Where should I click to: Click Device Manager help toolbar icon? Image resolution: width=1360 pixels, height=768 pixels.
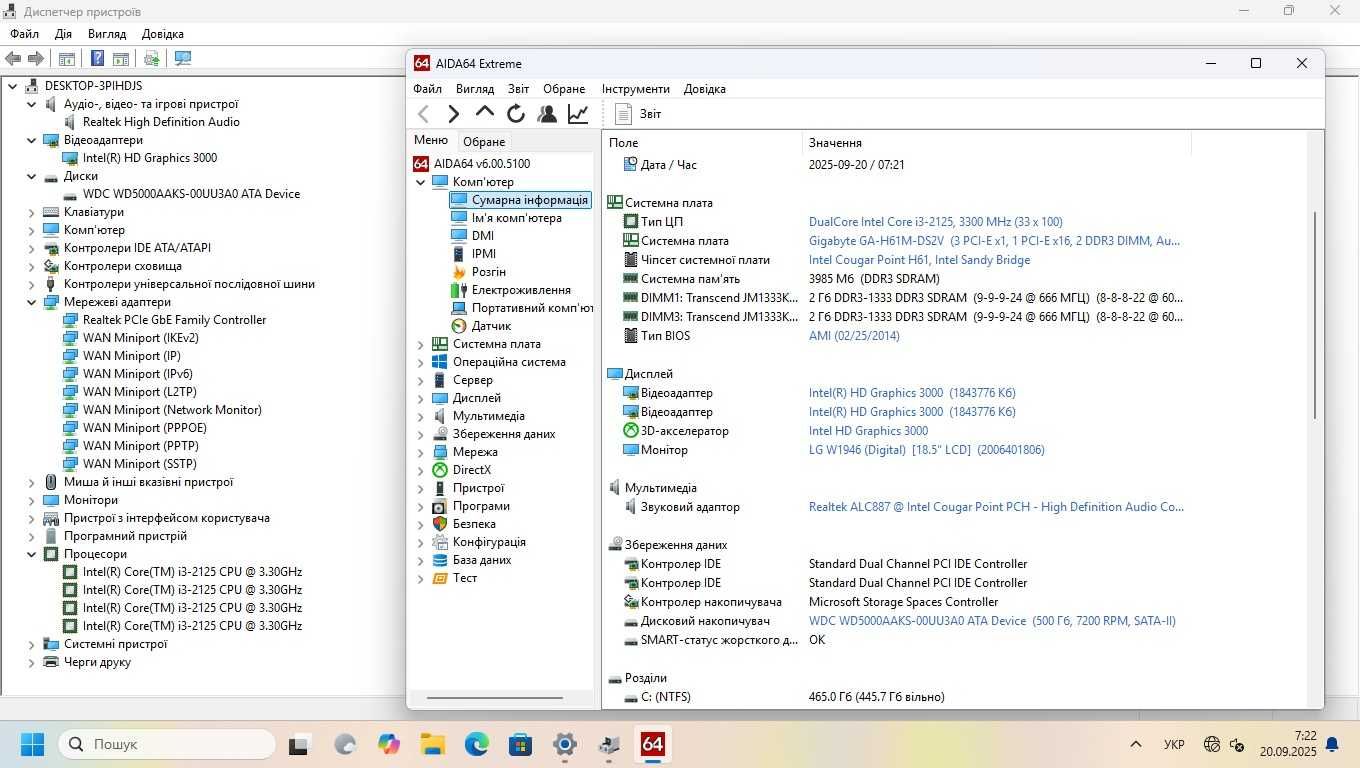97,59
